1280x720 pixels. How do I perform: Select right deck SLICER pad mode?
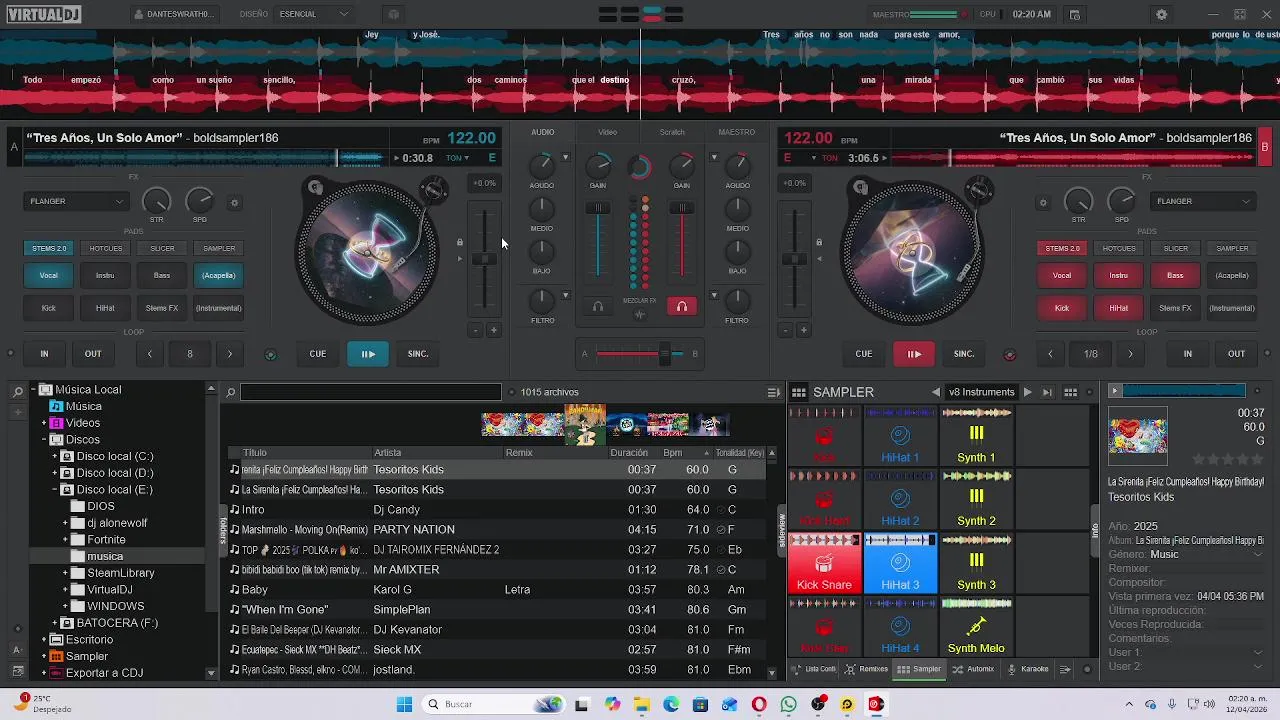coord(1176,248)
